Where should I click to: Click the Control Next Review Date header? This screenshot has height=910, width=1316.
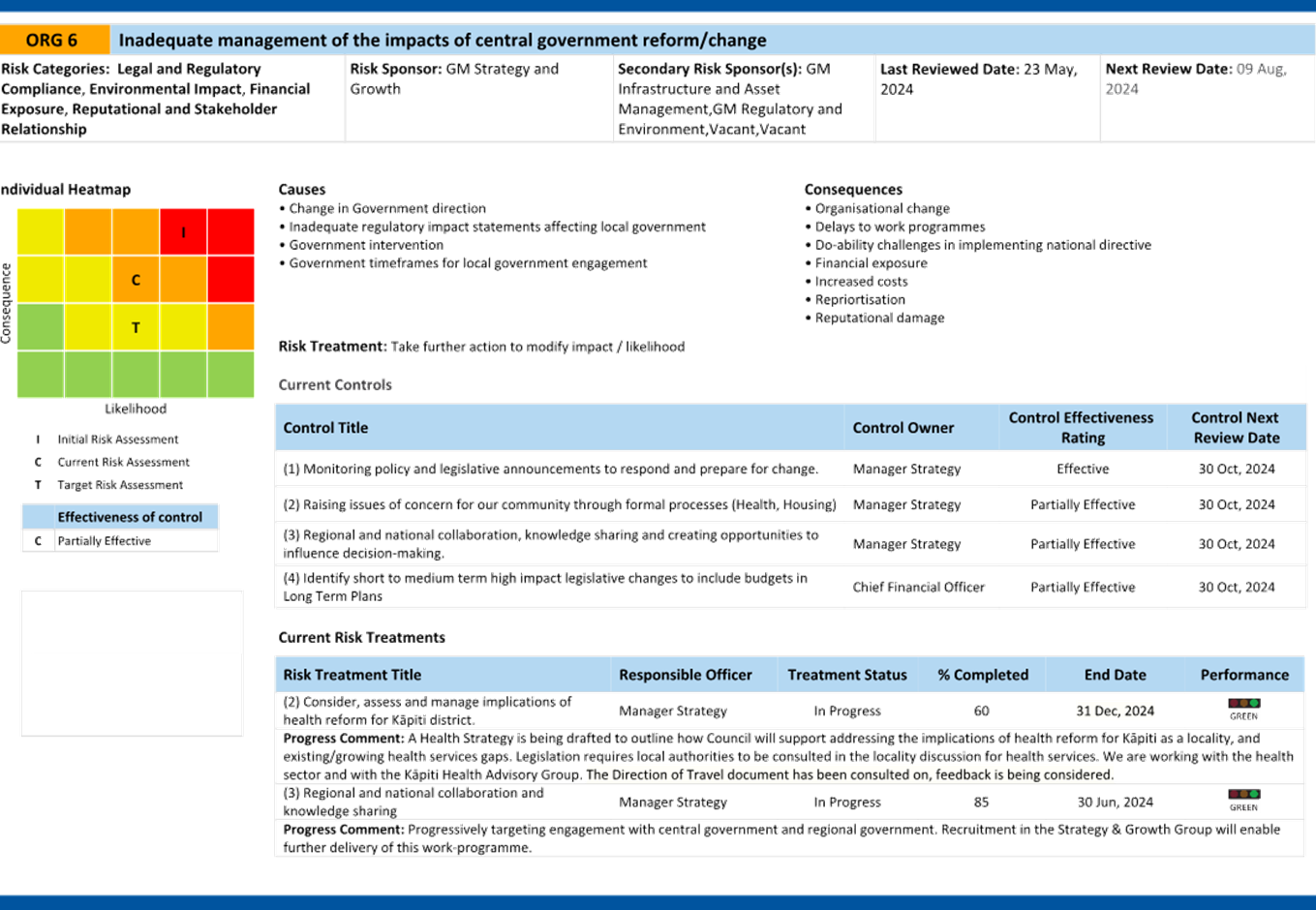click(1235, 428)
